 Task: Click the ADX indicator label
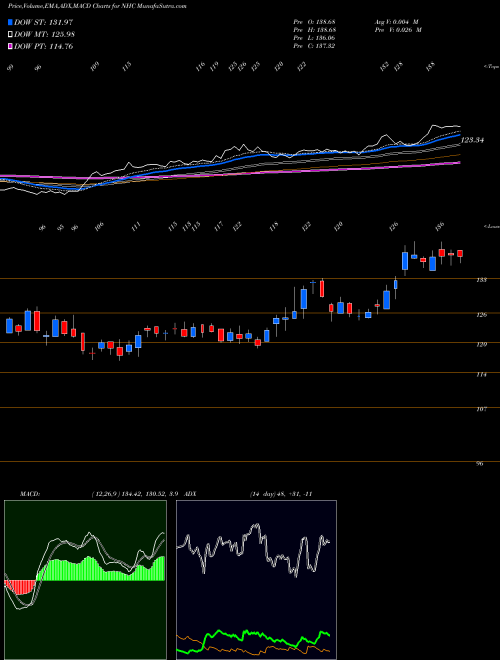point(190,493)
